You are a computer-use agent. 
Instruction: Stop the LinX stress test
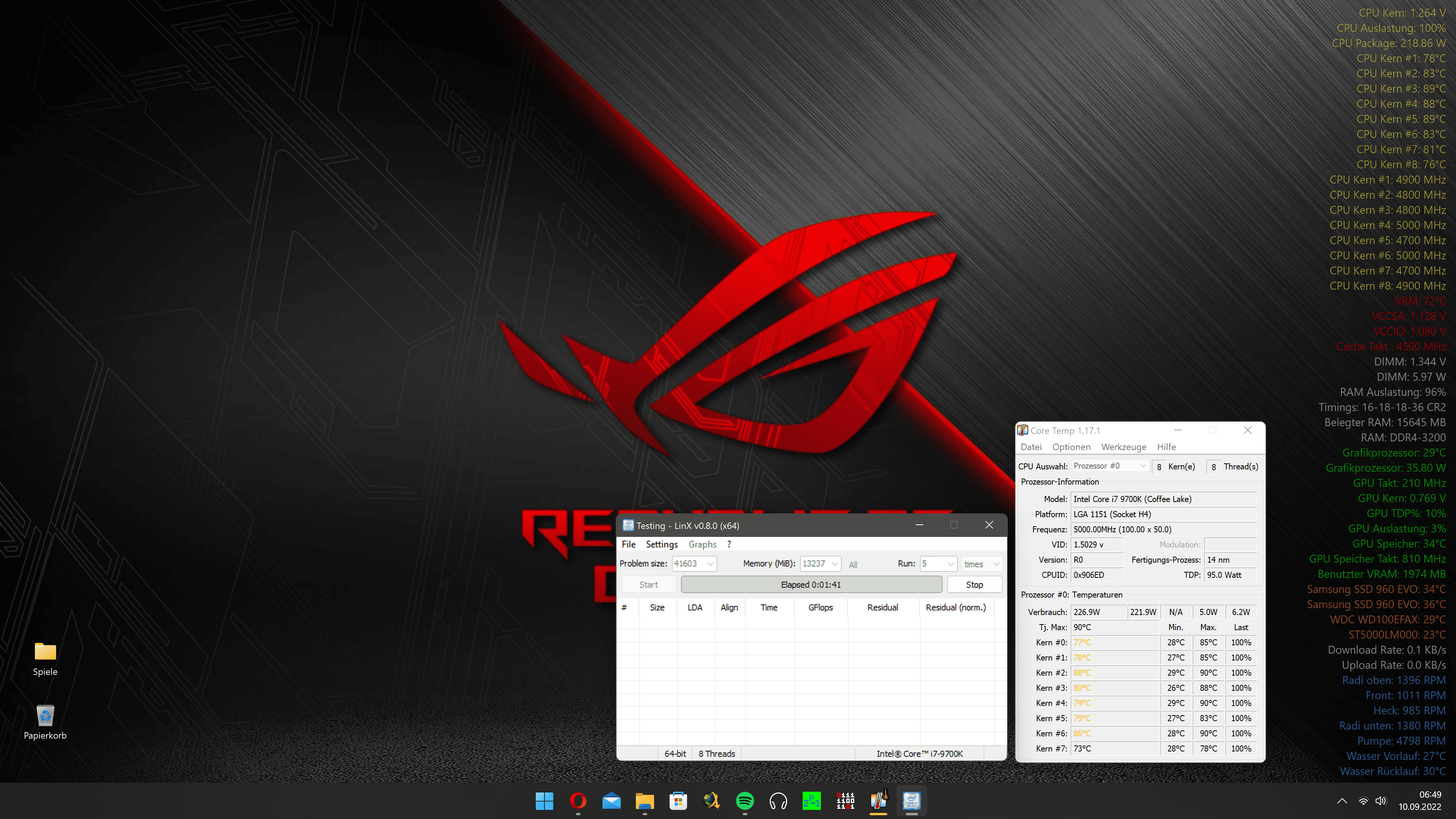[974, 584]
